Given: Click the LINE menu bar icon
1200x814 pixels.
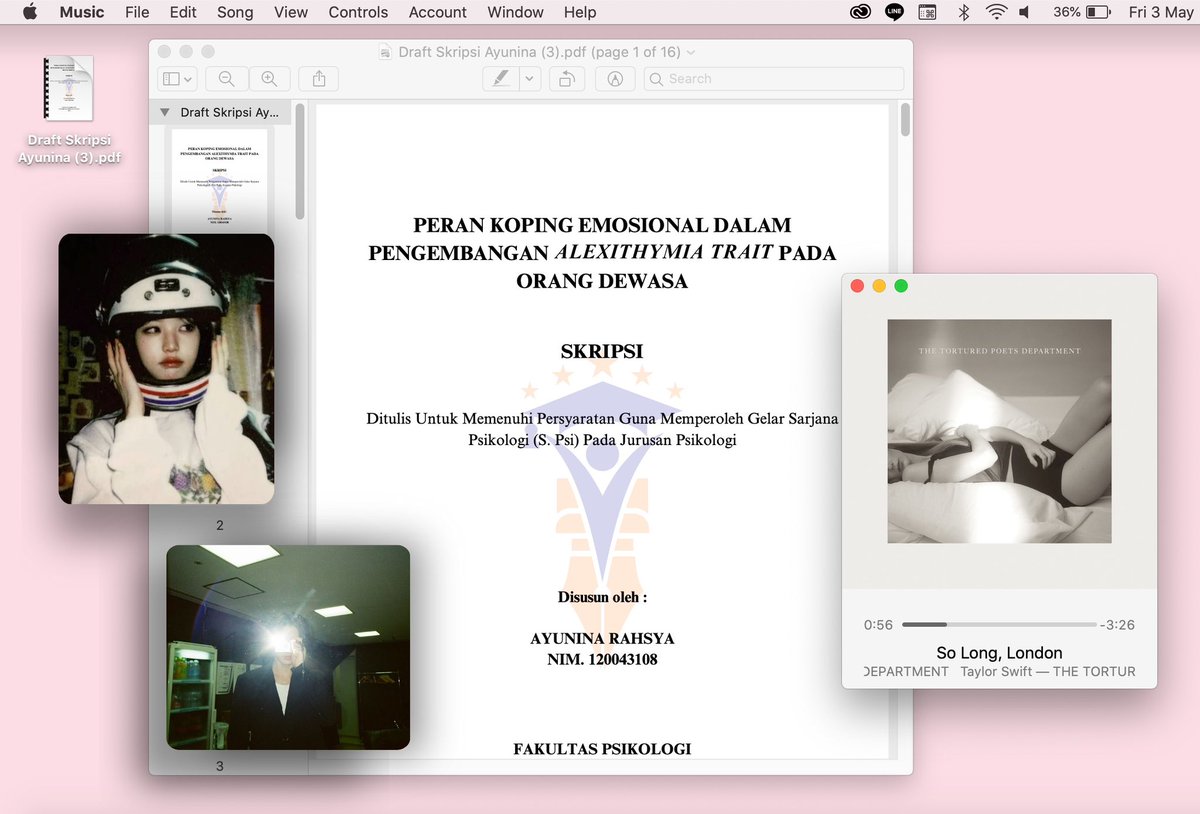Looking at the screenshot, I should click(x=894, y=12).
